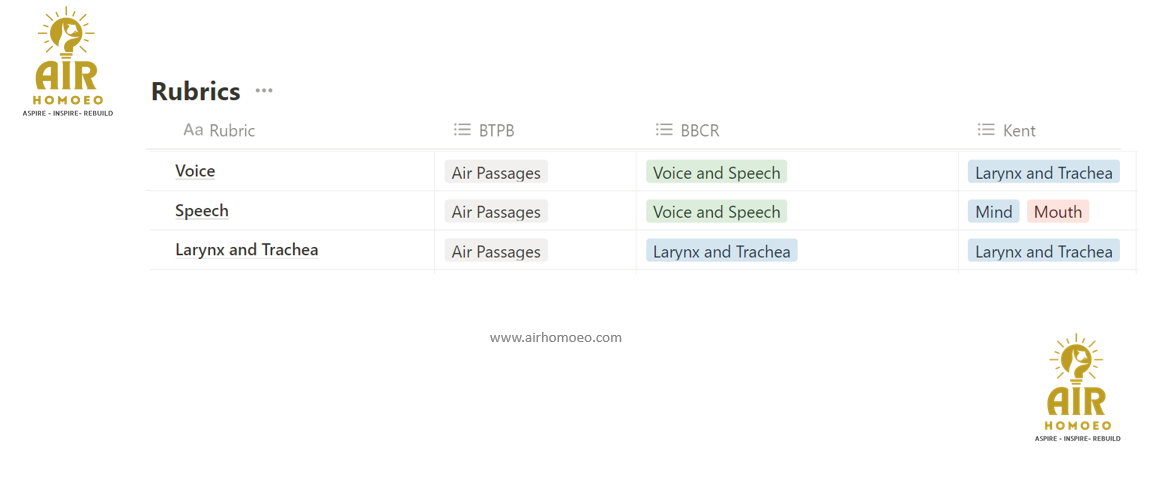Open the Larynx and Trachea rubric row title

(x=247, y=250)
